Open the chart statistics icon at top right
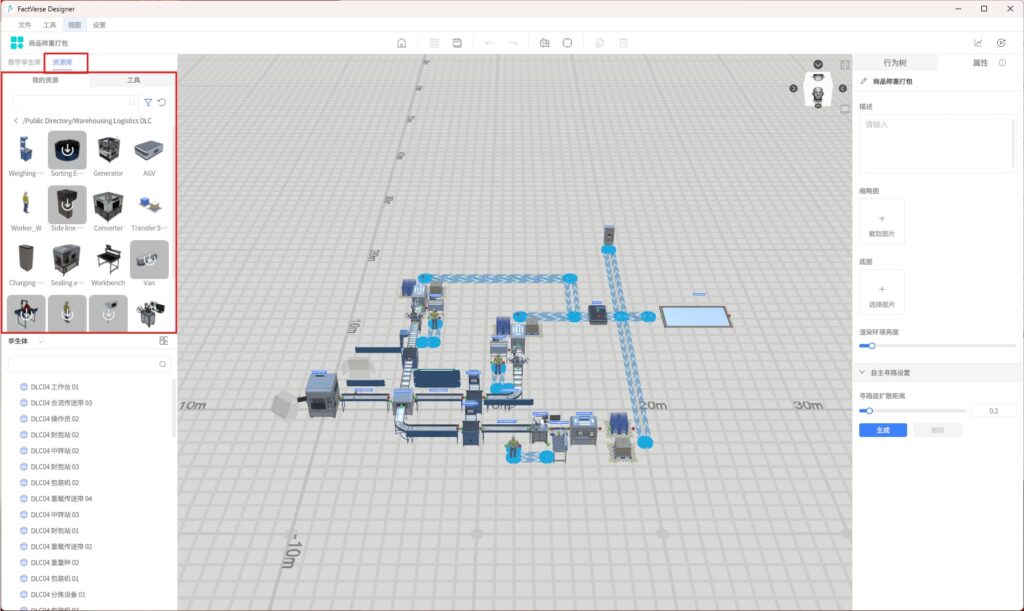1024x611 pixels. pos(978,43)
